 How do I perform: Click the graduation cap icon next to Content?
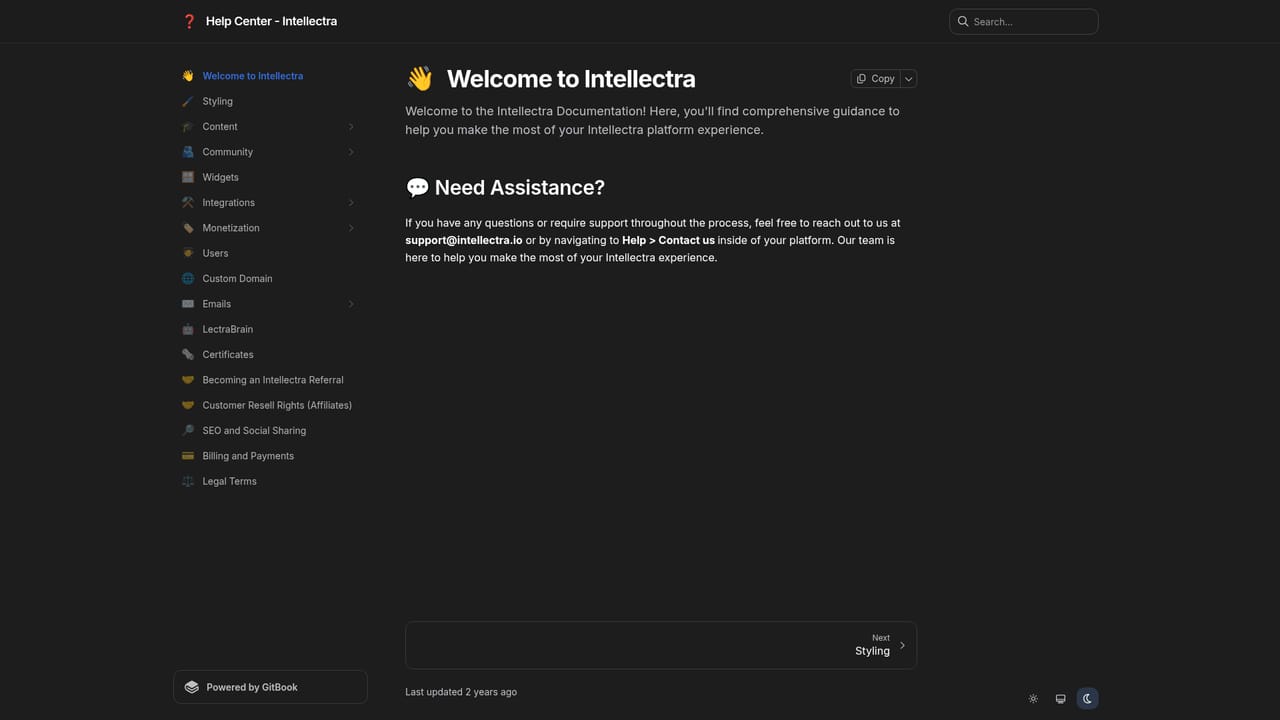pos(188,127)
